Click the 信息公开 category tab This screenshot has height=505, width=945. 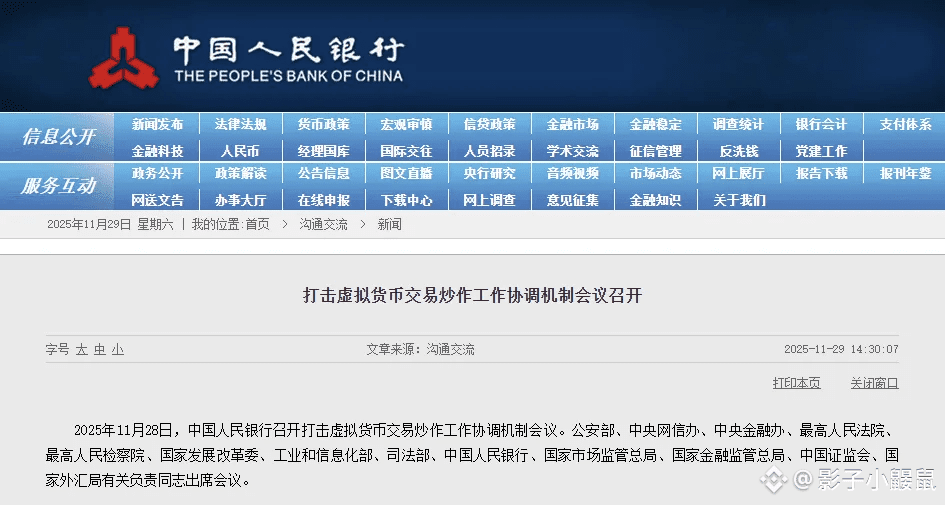point(58,137)
